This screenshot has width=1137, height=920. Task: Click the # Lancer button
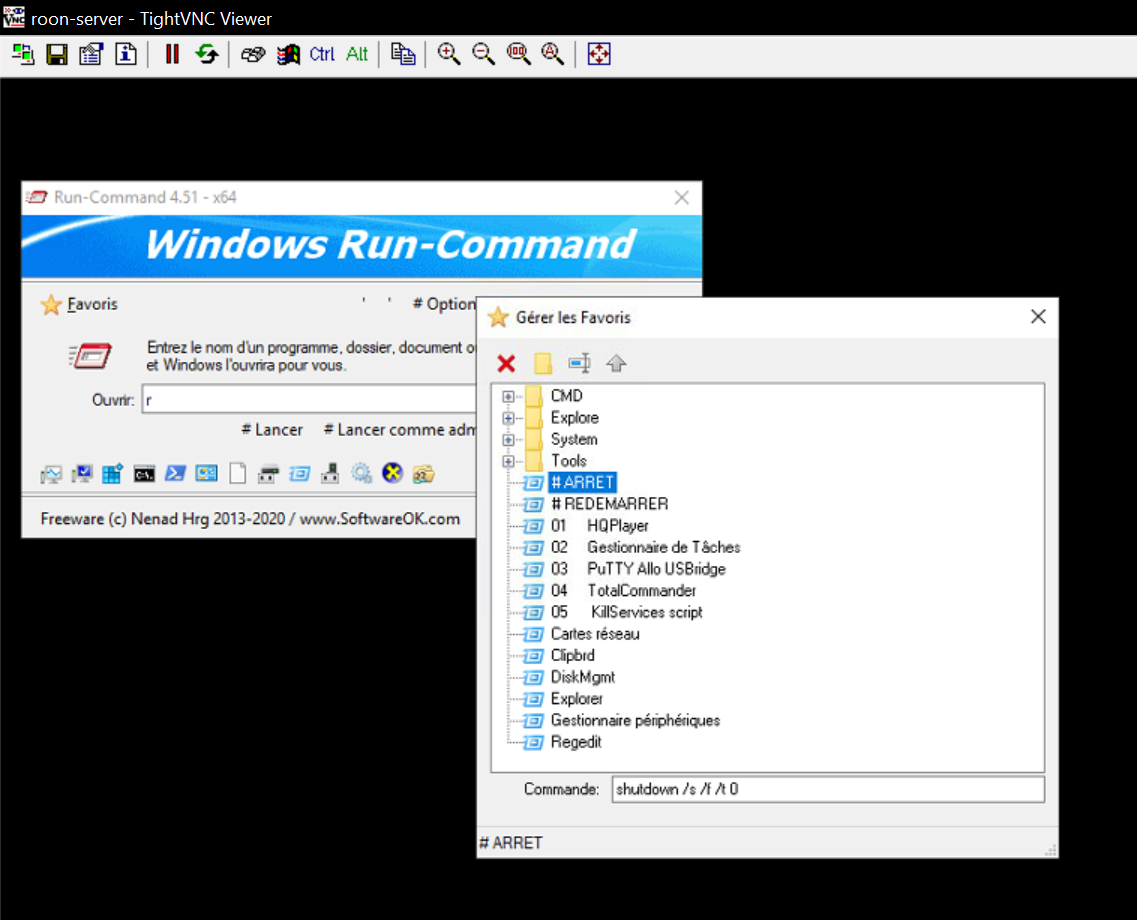click(272, 430)
